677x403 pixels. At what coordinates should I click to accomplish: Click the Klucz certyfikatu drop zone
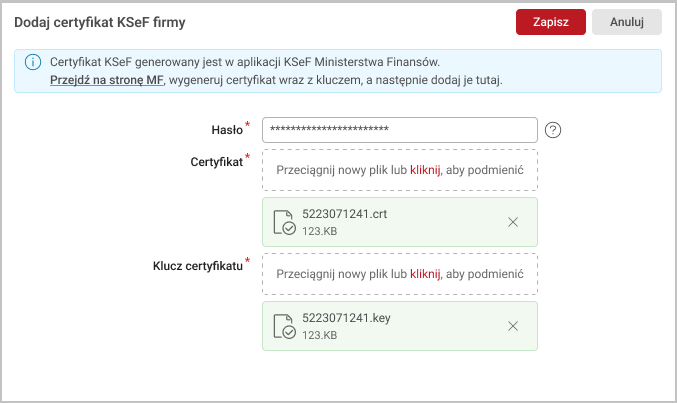[399, 273]
